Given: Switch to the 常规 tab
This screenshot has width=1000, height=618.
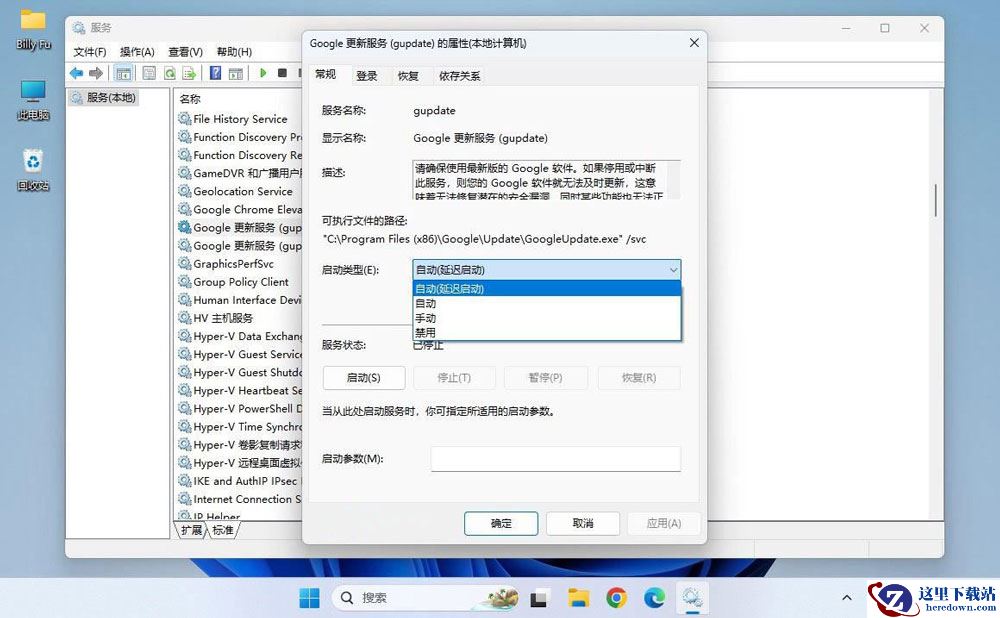Looking at the screenshot, I should pyautogui.click(x=326, y=75).
